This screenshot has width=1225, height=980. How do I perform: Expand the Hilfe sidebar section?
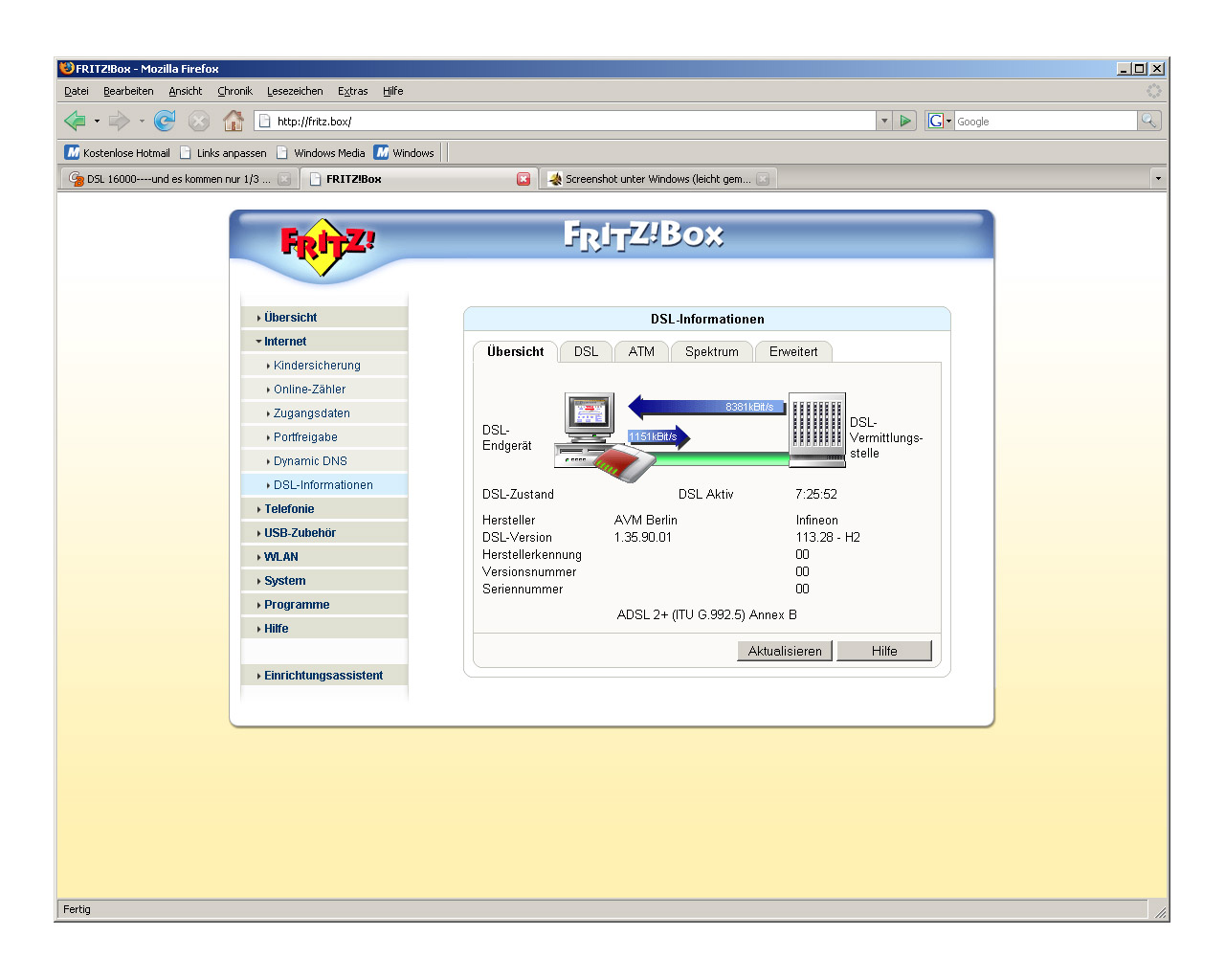click(x=324, y=629)
